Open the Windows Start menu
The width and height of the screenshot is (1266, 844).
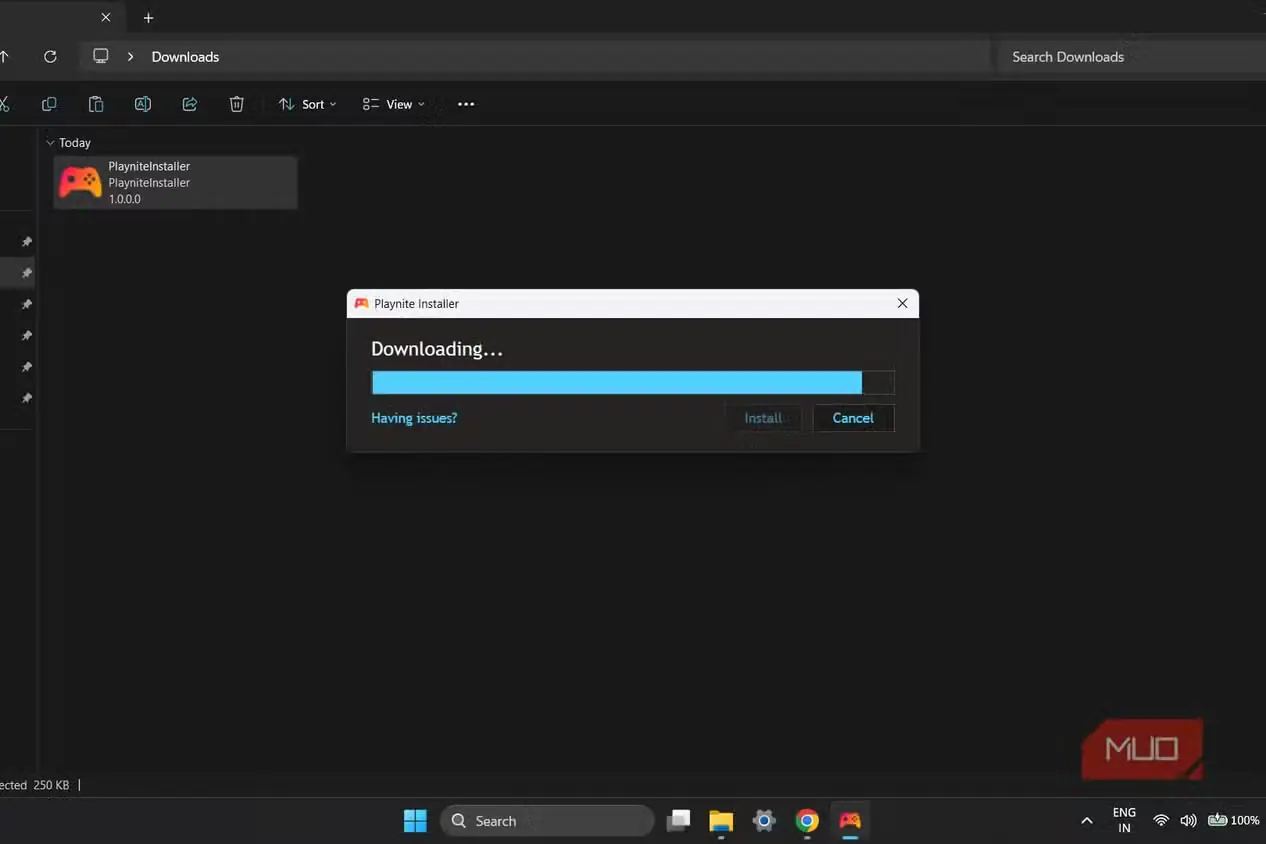(415, 821)
